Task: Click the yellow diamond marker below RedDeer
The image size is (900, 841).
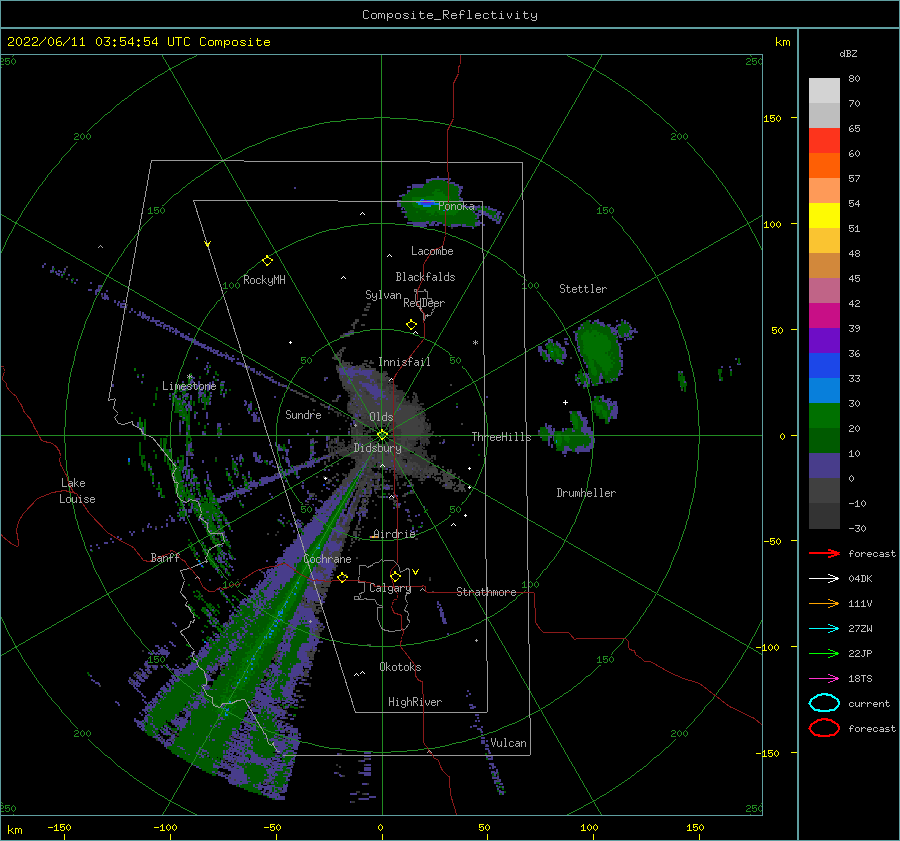Action: pos(411,325)
